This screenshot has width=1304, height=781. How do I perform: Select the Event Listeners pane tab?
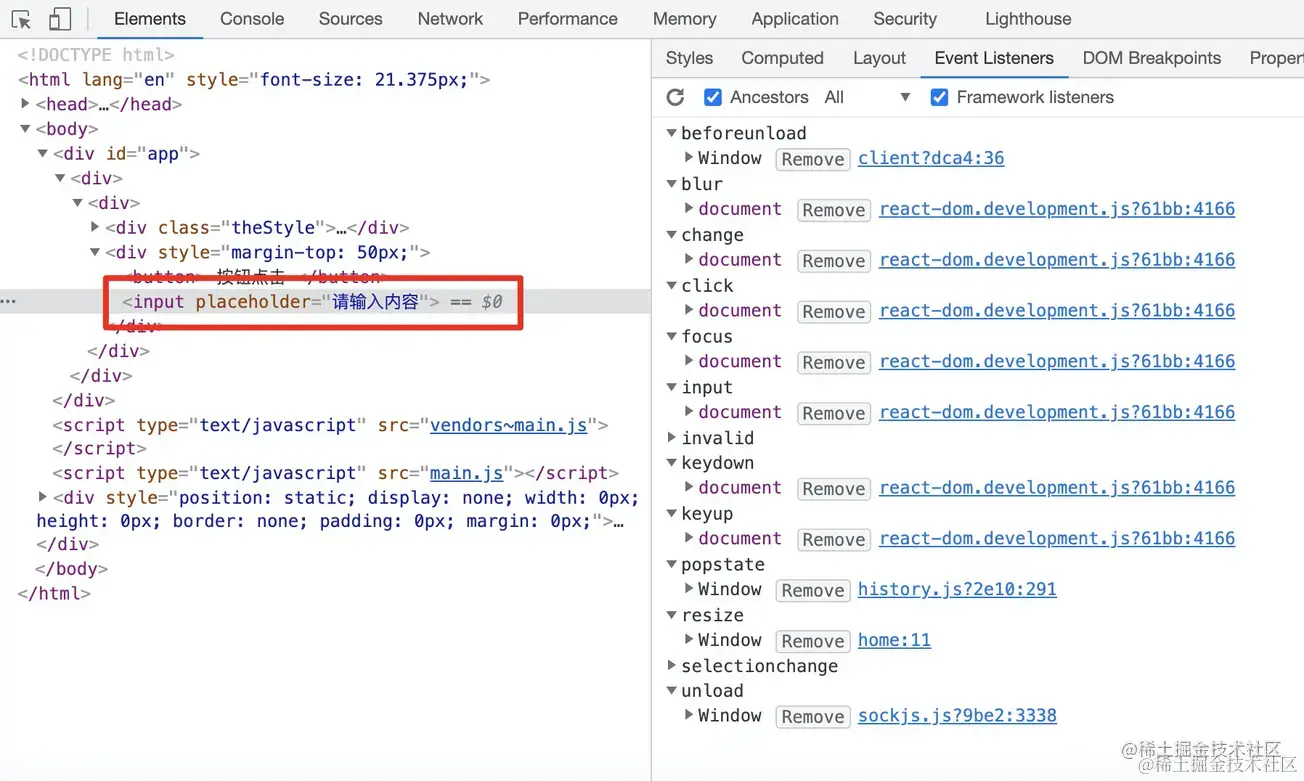tap(994, 58)
